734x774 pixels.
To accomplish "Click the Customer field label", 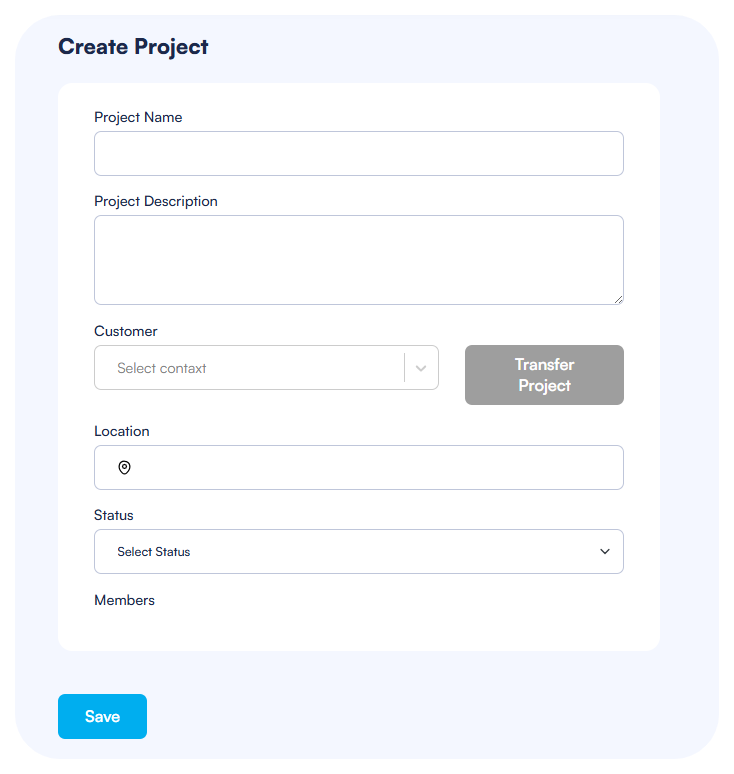I will click(126, 331).
